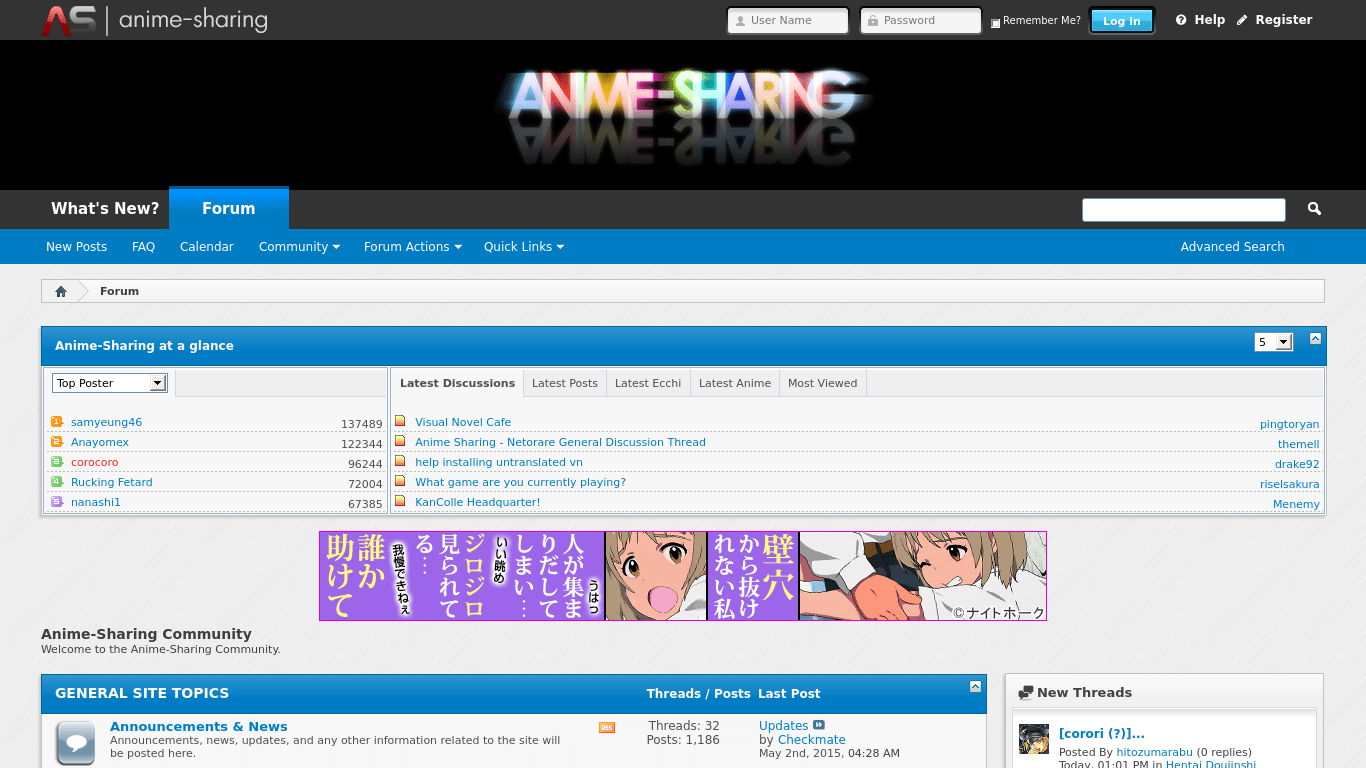Switch to Latest Ecchi tab
Screen dimensions: 1366x768
[x=648, y=383]
